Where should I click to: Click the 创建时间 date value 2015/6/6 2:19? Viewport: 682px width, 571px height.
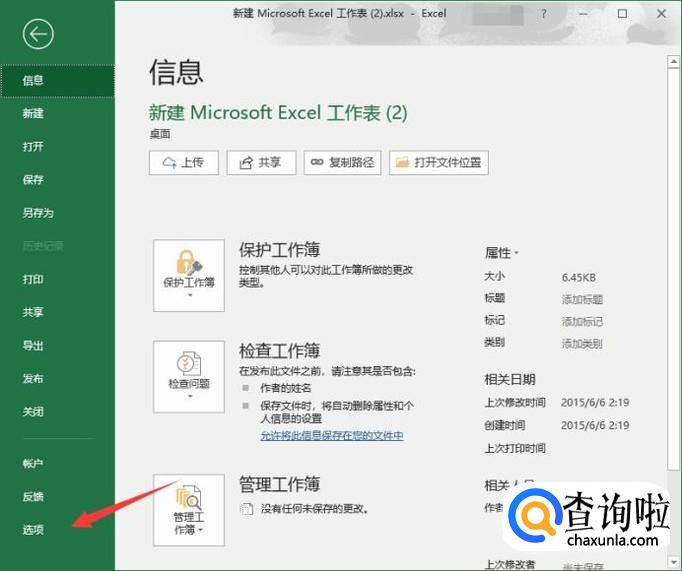pos(595,425)
